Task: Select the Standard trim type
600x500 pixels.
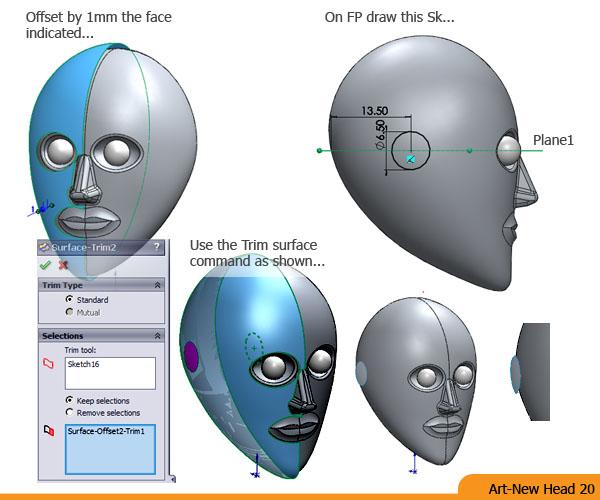Action: [x=69, y=299]
